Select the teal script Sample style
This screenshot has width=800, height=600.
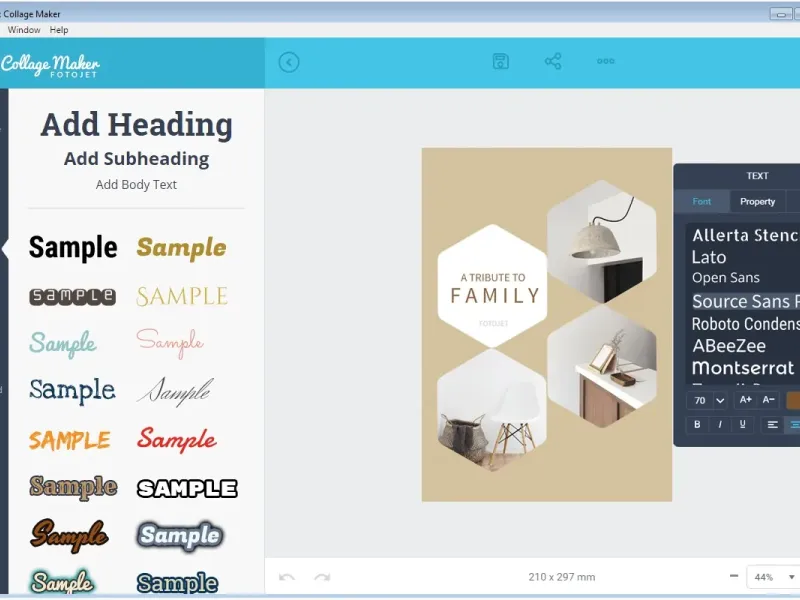pos(63,343)
